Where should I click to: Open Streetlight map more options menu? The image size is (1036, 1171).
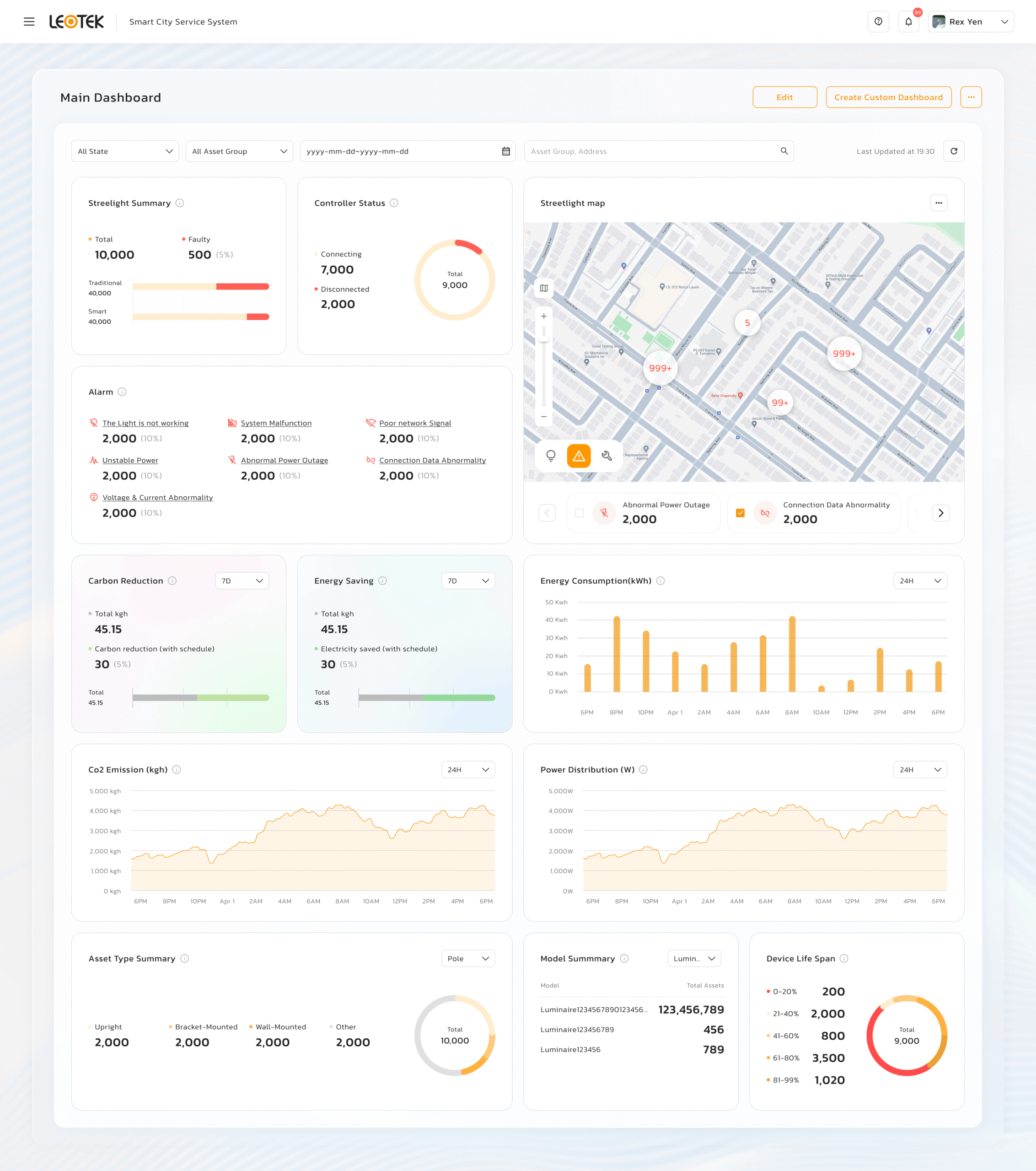pyautogui.click(x=939, y=203)
